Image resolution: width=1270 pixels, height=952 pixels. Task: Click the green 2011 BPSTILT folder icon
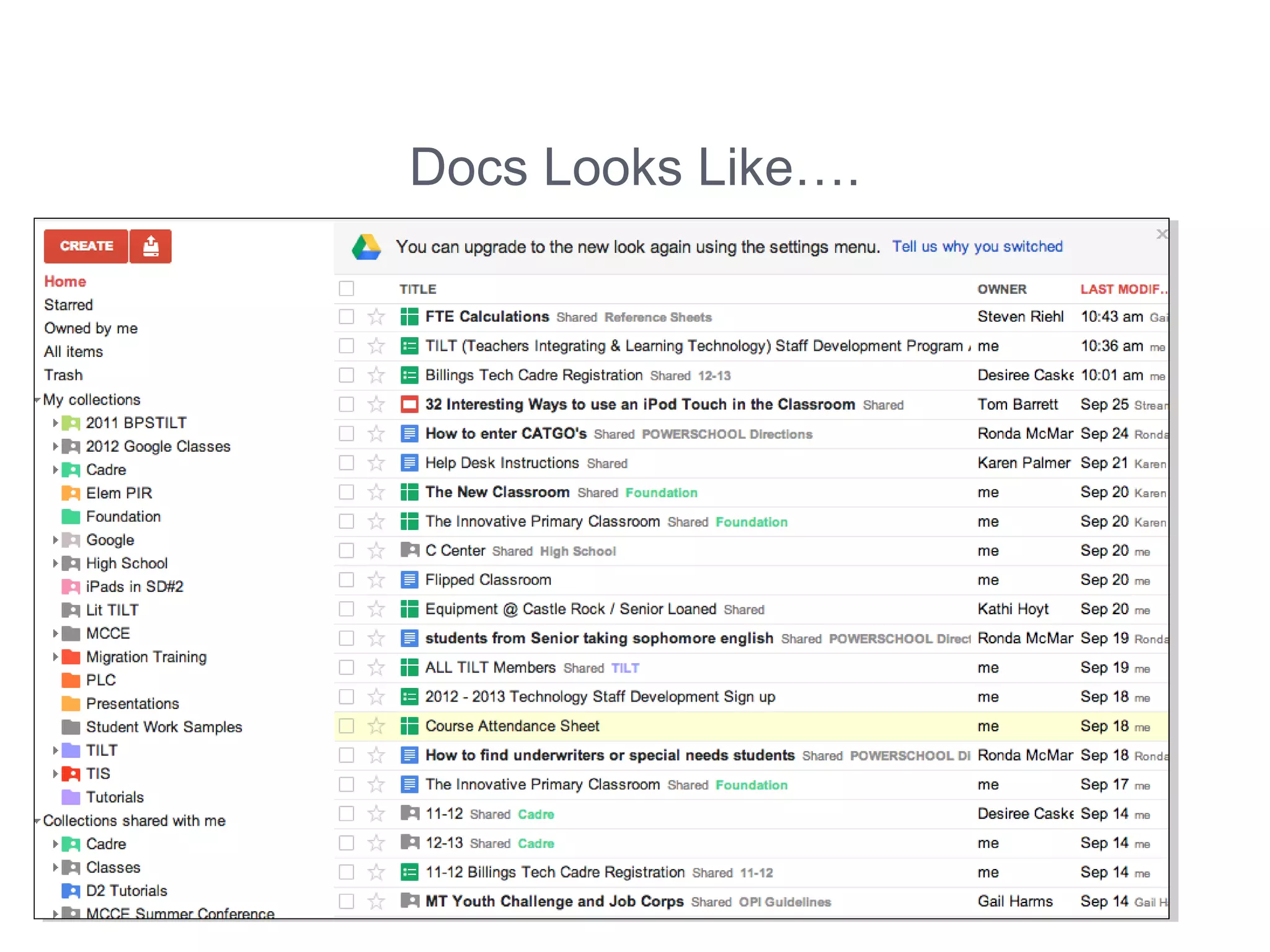(71, 423)
